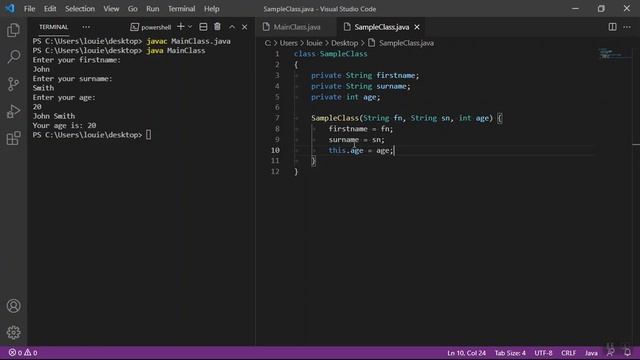Click 'private int age;' line
The height and width of the screenshot is (360, 640).
pyautogui.click(x=345, y=97)
